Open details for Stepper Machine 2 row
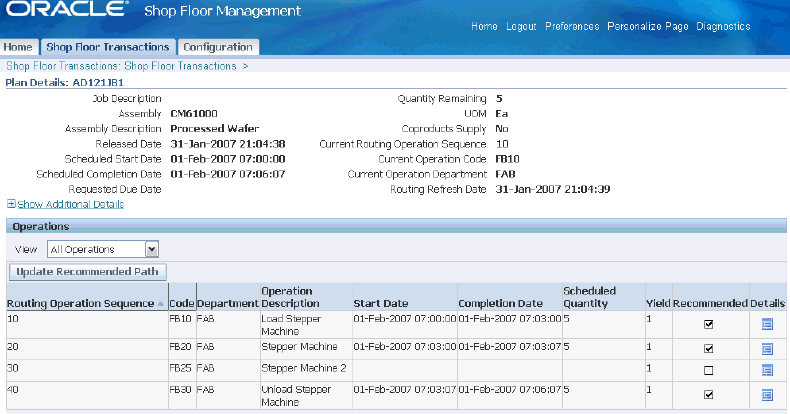 click(x=767, y=370)
